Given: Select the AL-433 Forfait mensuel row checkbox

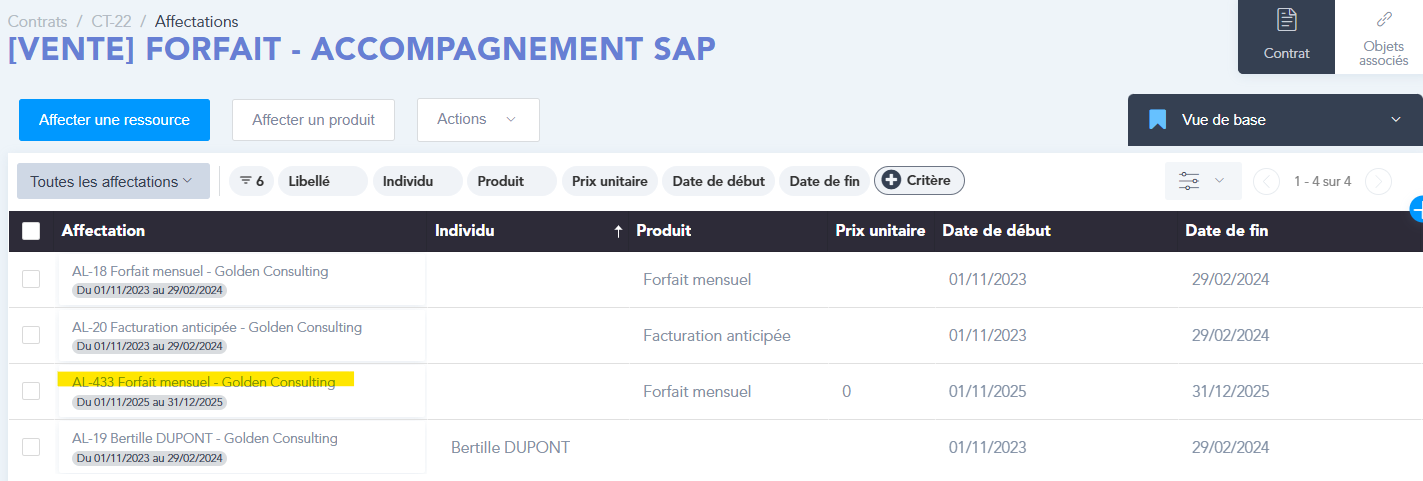Looking at the screenshot, I should 31,391.
